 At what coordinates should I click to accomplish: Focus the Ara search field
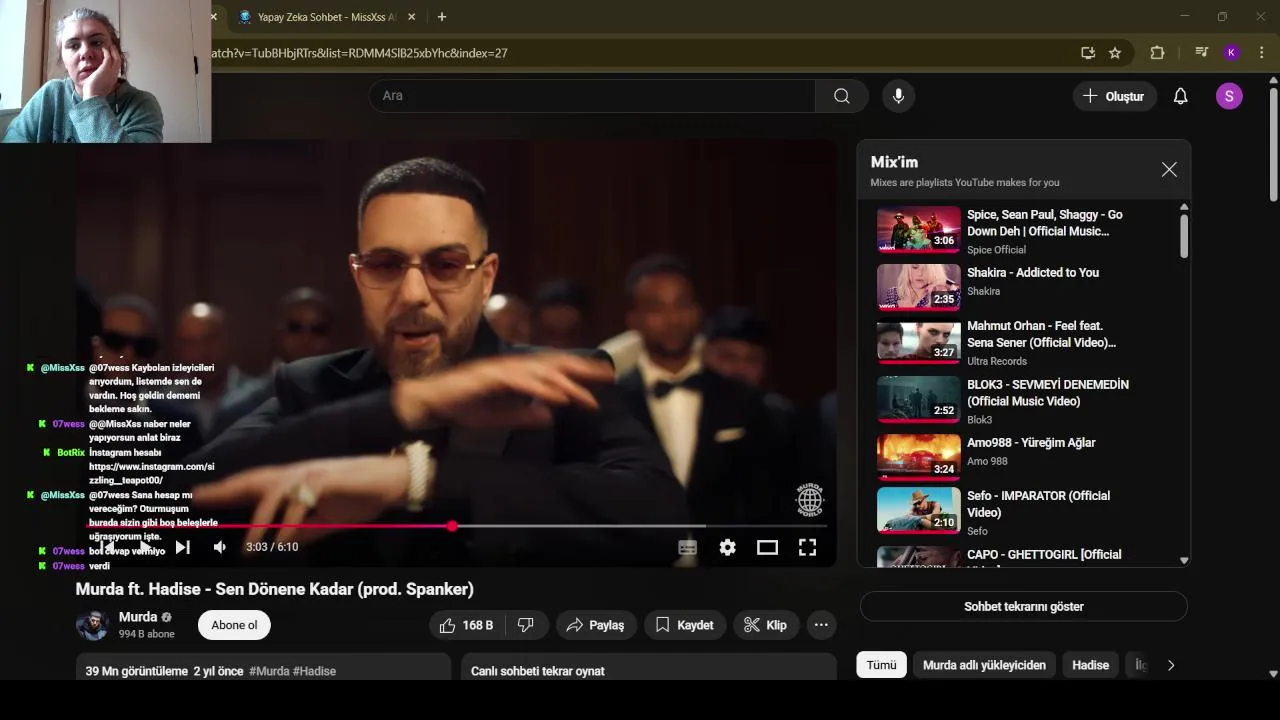point(592,96)
